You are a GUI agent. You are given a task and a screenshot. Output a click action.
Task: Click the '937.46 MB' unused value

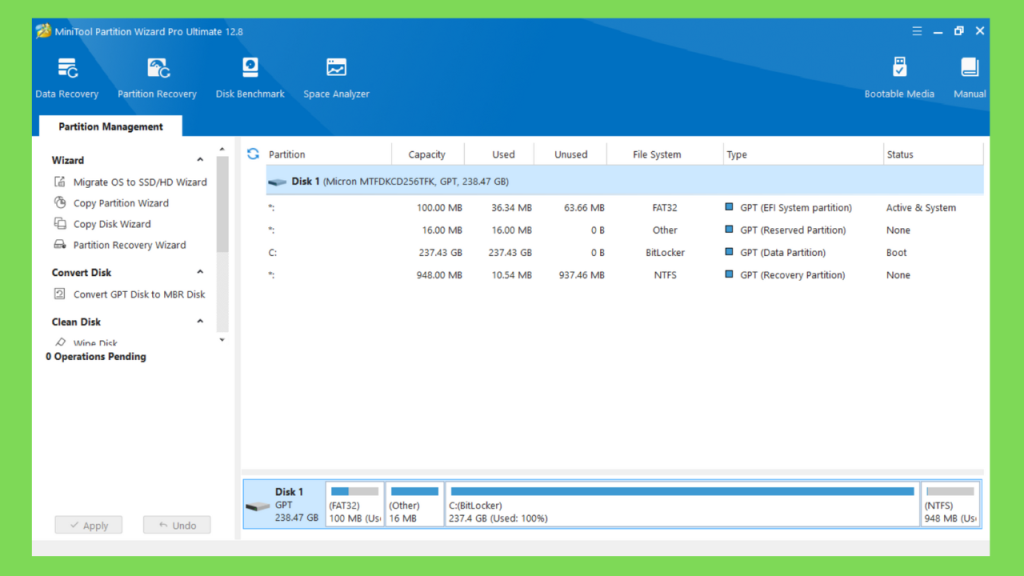point(581,275)
